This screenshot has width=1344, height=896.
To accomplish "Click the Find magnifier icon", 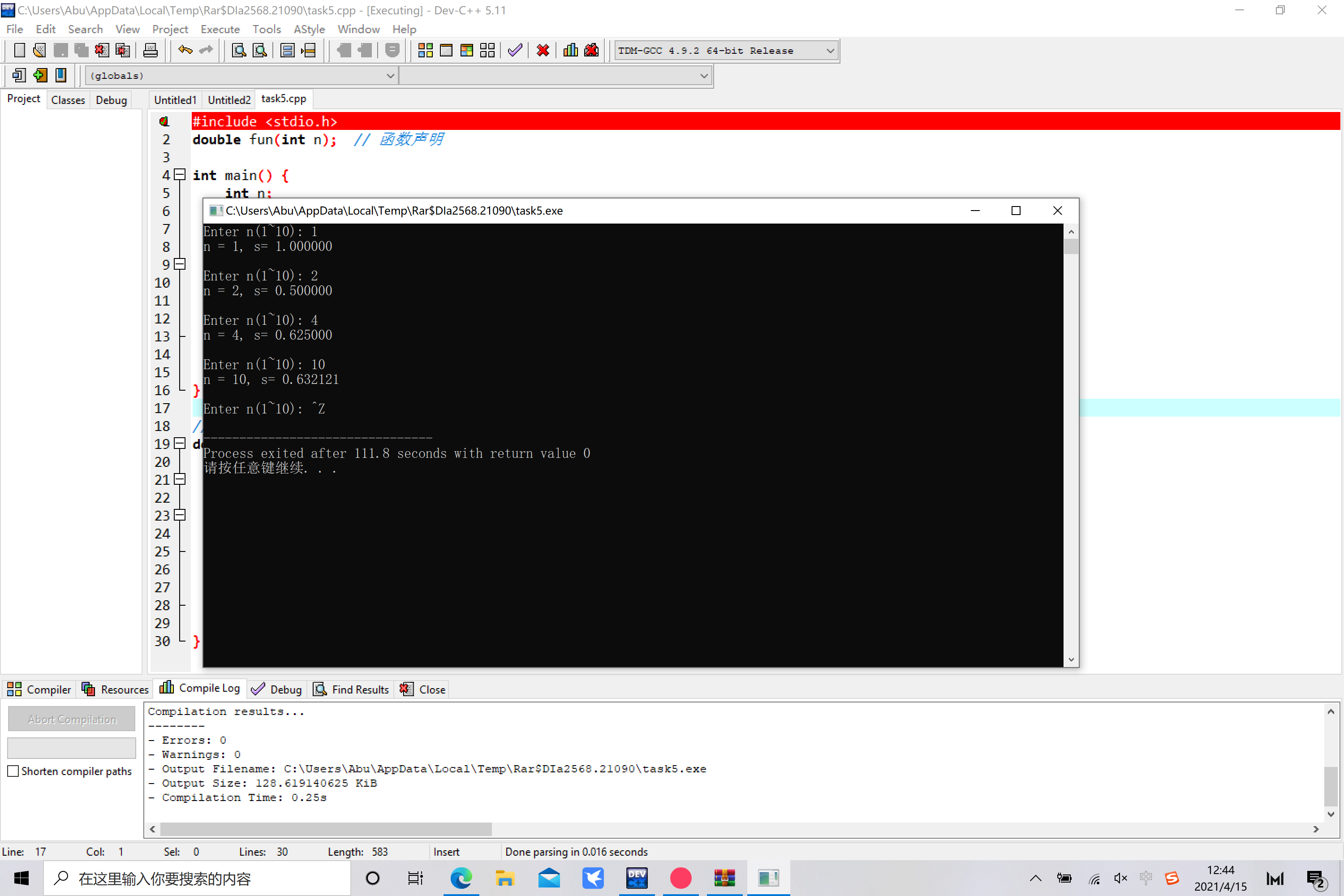I will [239, 50].
